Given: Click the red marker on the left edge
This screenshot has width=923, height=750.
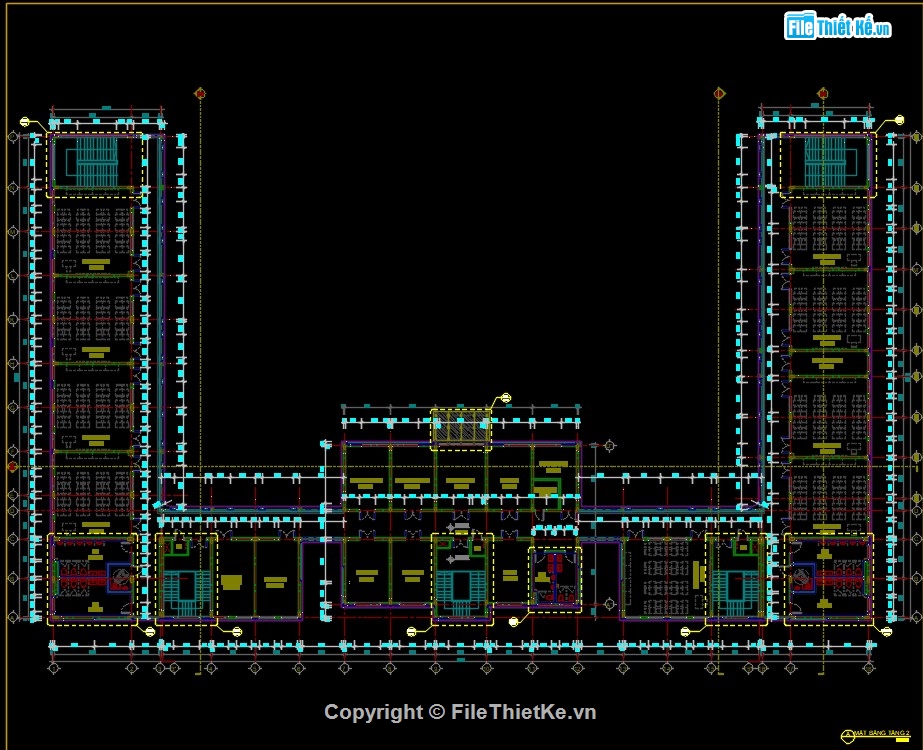Looking at the screenshot, I should pyautogui.click(x=12, y=466).
